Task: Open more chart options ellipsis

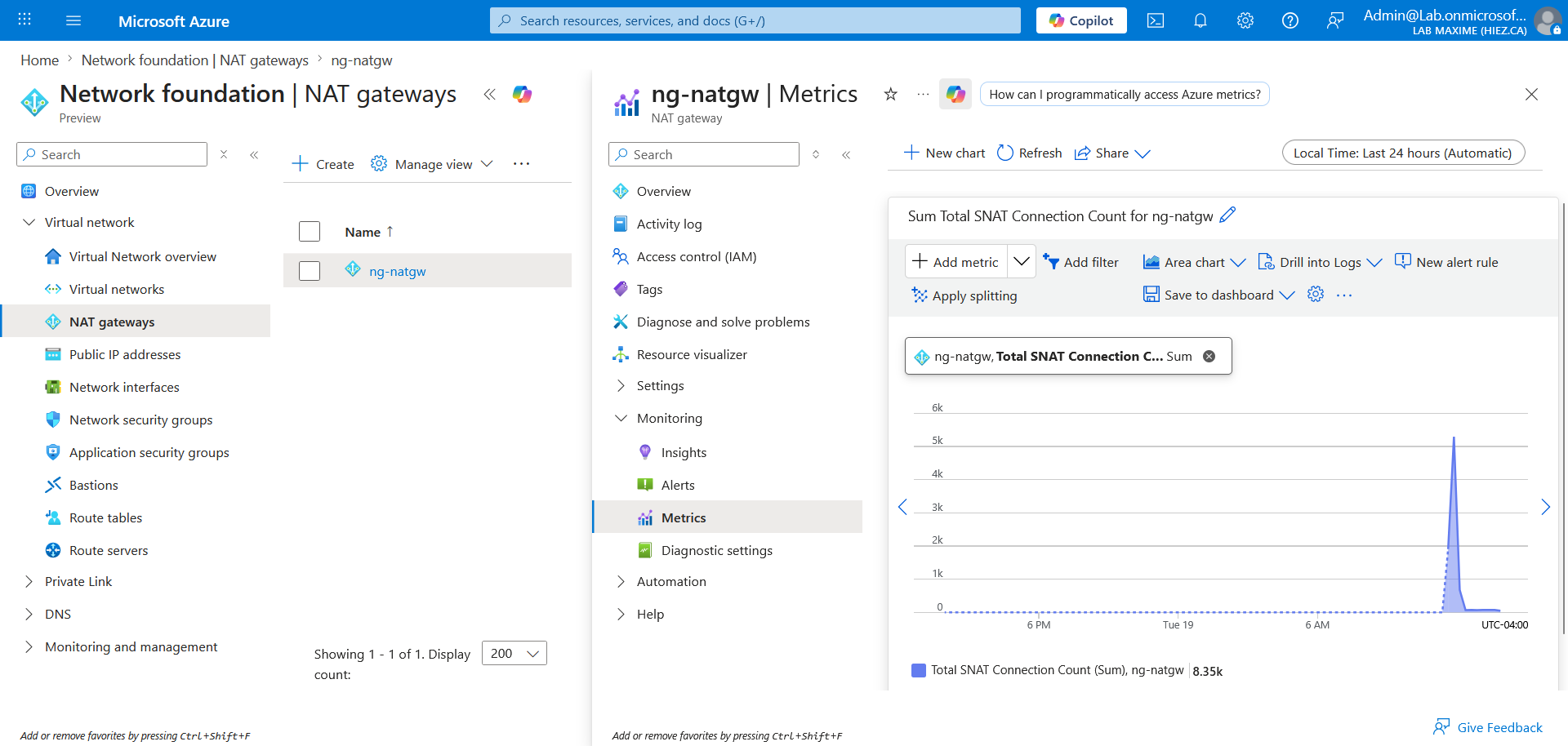Action: [x=1344, y=295]
